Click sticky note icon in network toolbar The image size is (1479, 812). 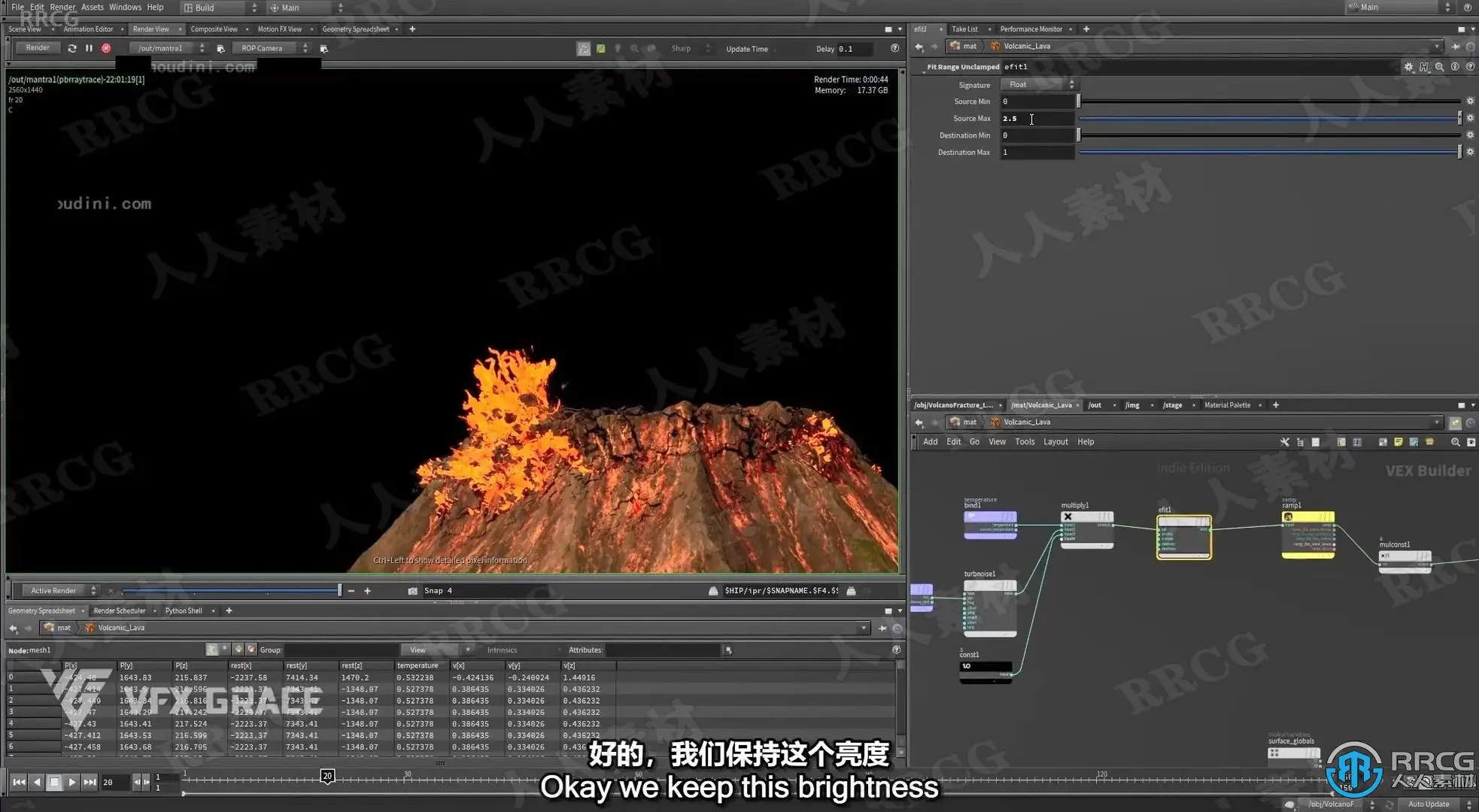pos(1398,442)
